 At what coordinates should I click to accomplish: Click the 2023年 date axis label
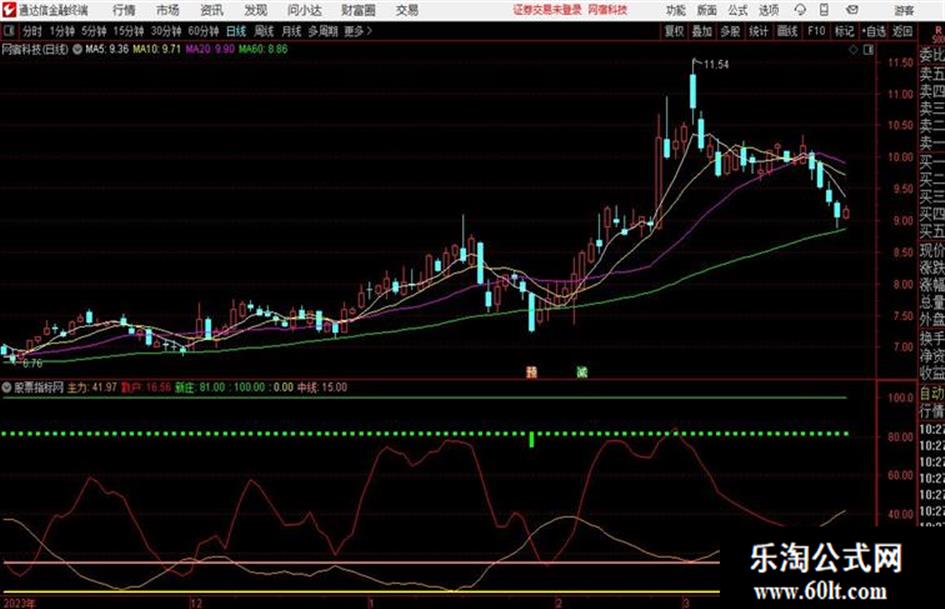pos(20,603)
